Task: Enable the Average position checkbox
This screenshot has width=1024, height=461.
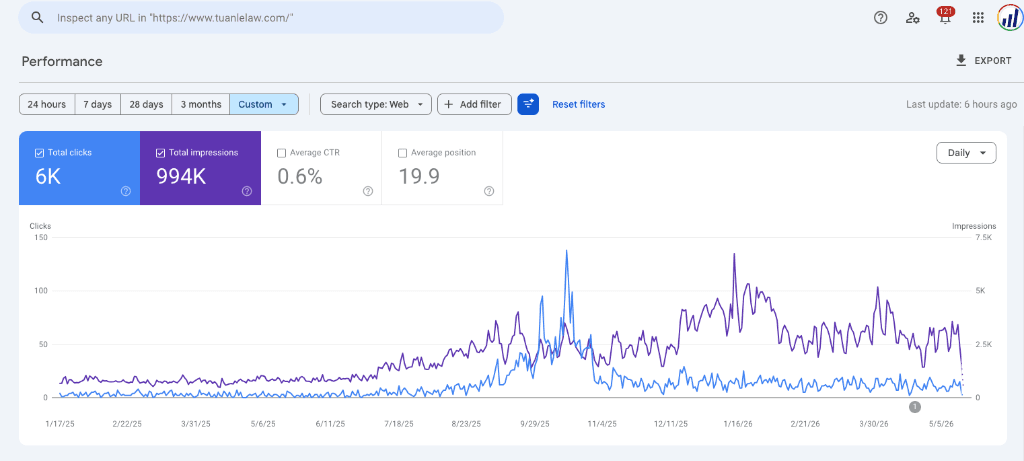Action: coord(402,153)
